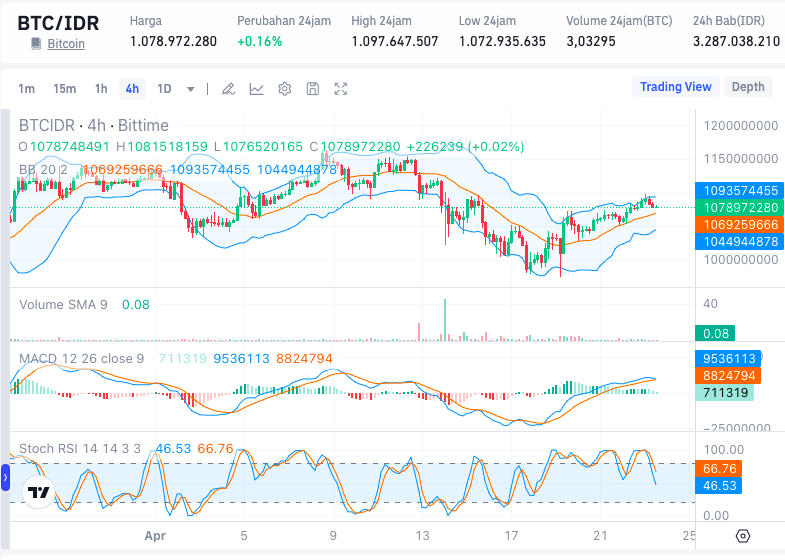Click the 24h Bab value 3.287.038.210

736,42
